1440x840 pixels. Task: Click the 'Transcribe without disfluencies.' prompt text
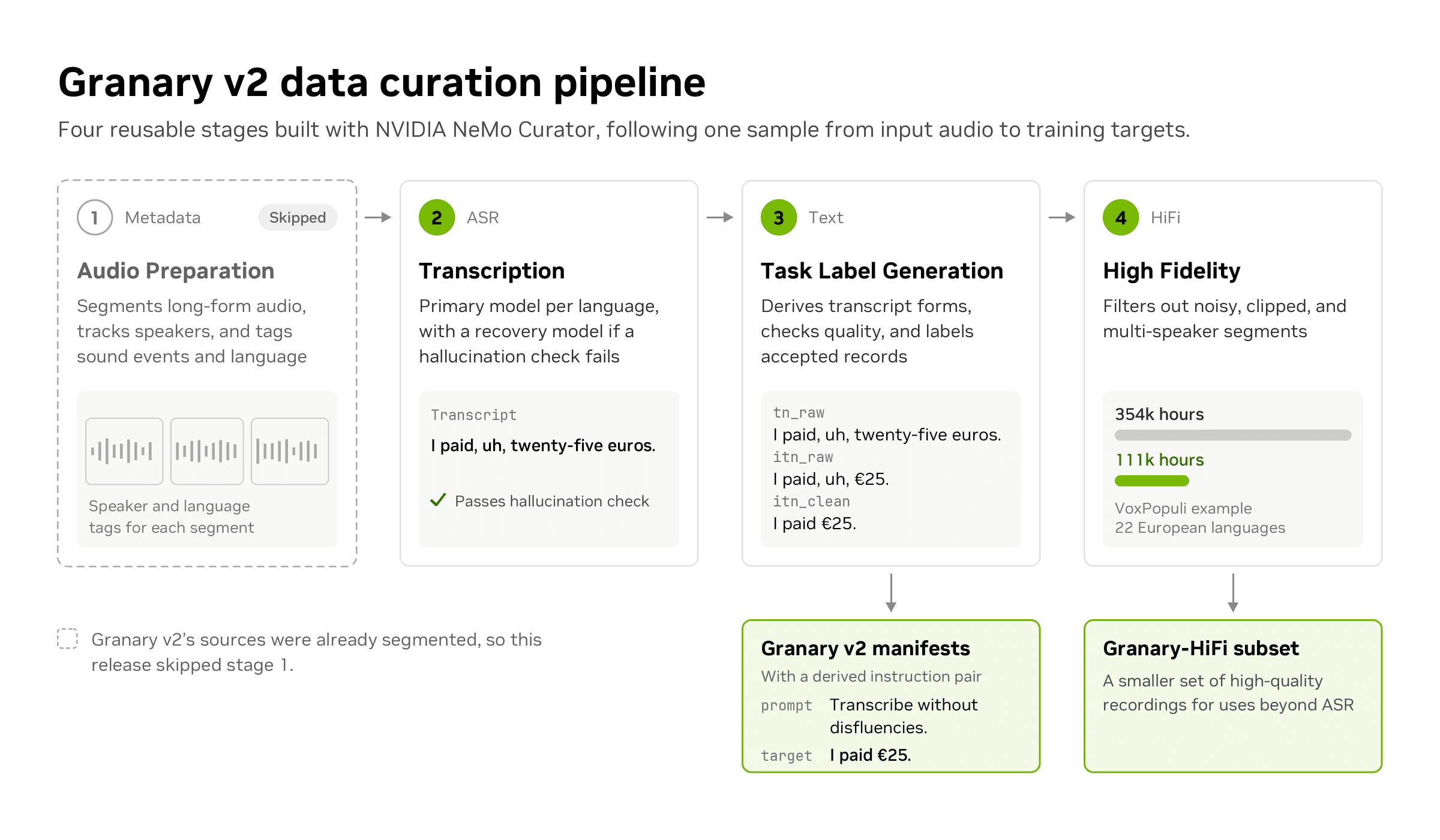[904, 716]
